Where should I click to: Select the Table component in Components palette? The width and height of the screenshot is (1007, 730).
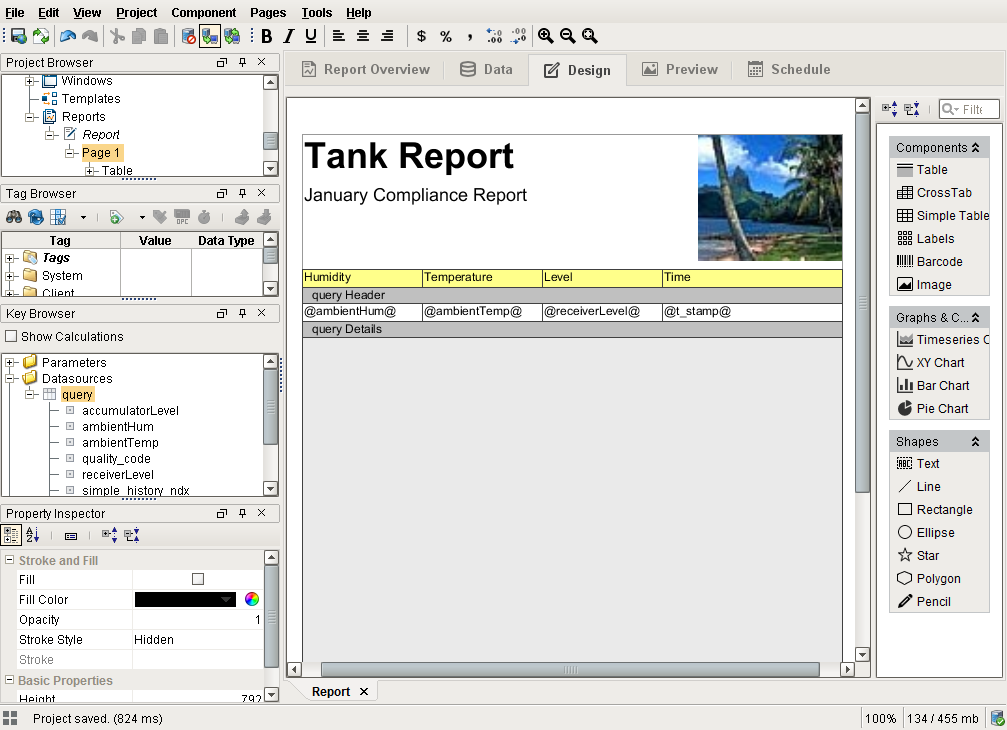click(925, 169)
